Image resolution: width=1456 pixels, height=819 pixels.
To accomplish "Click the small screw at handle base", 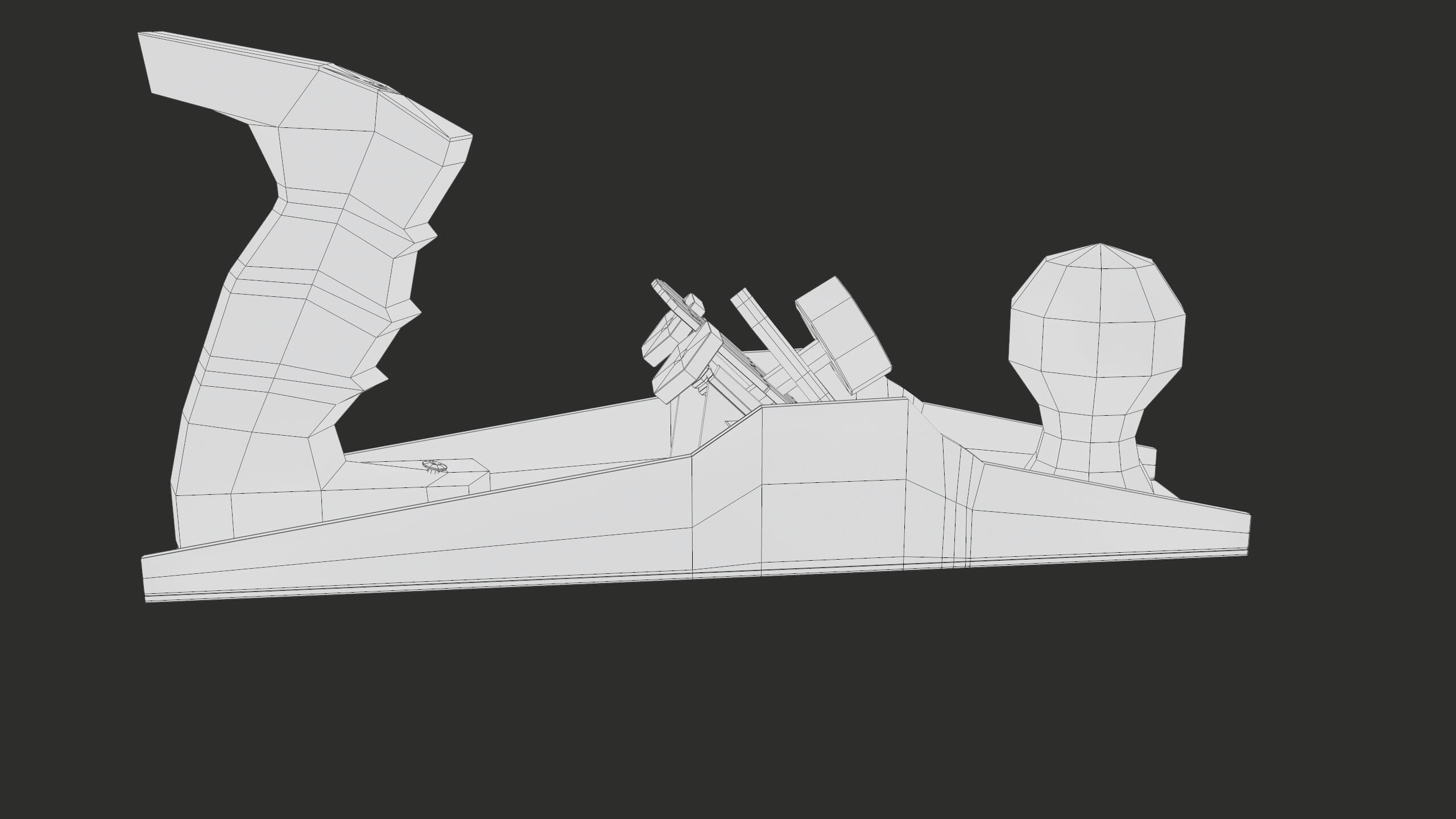I will (436, 466).
